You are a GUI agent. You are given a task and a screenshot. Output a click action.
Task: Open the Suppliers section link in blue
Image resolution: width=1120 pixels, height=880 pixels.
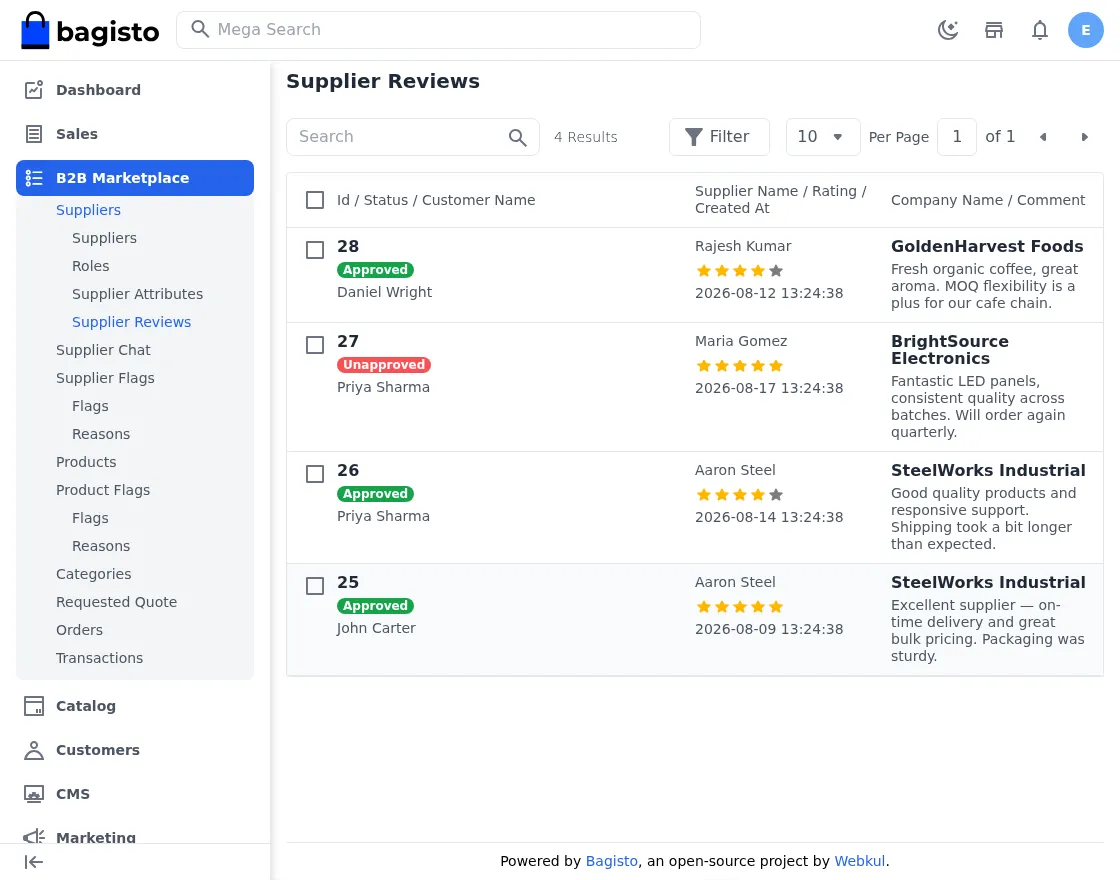pyautogui.click(x=89, y=210)
